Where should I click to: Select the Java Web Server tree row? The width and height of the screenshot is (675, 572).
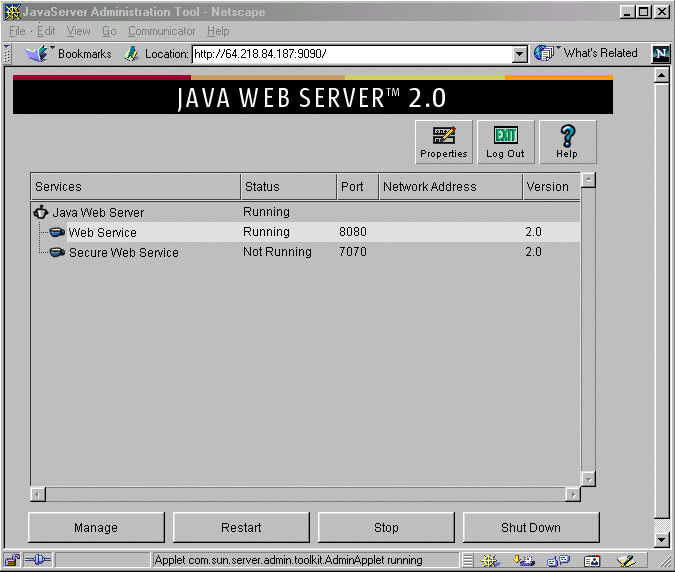coord(305,212)
